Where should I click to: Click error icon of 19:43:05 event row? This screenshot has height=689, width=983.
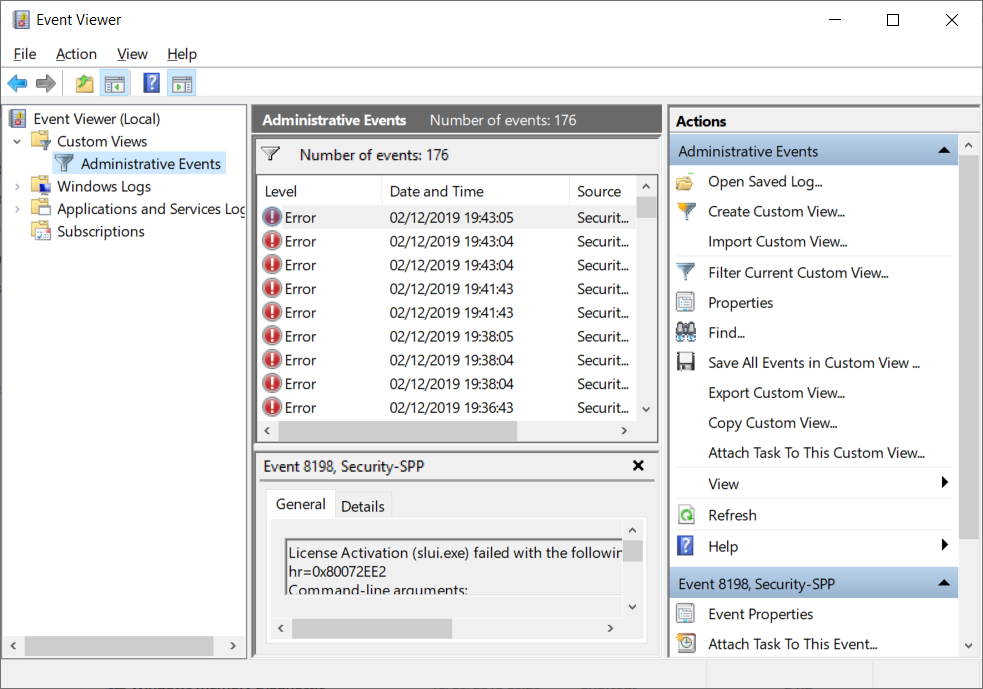pyautogui.click(x=272, y=217)
